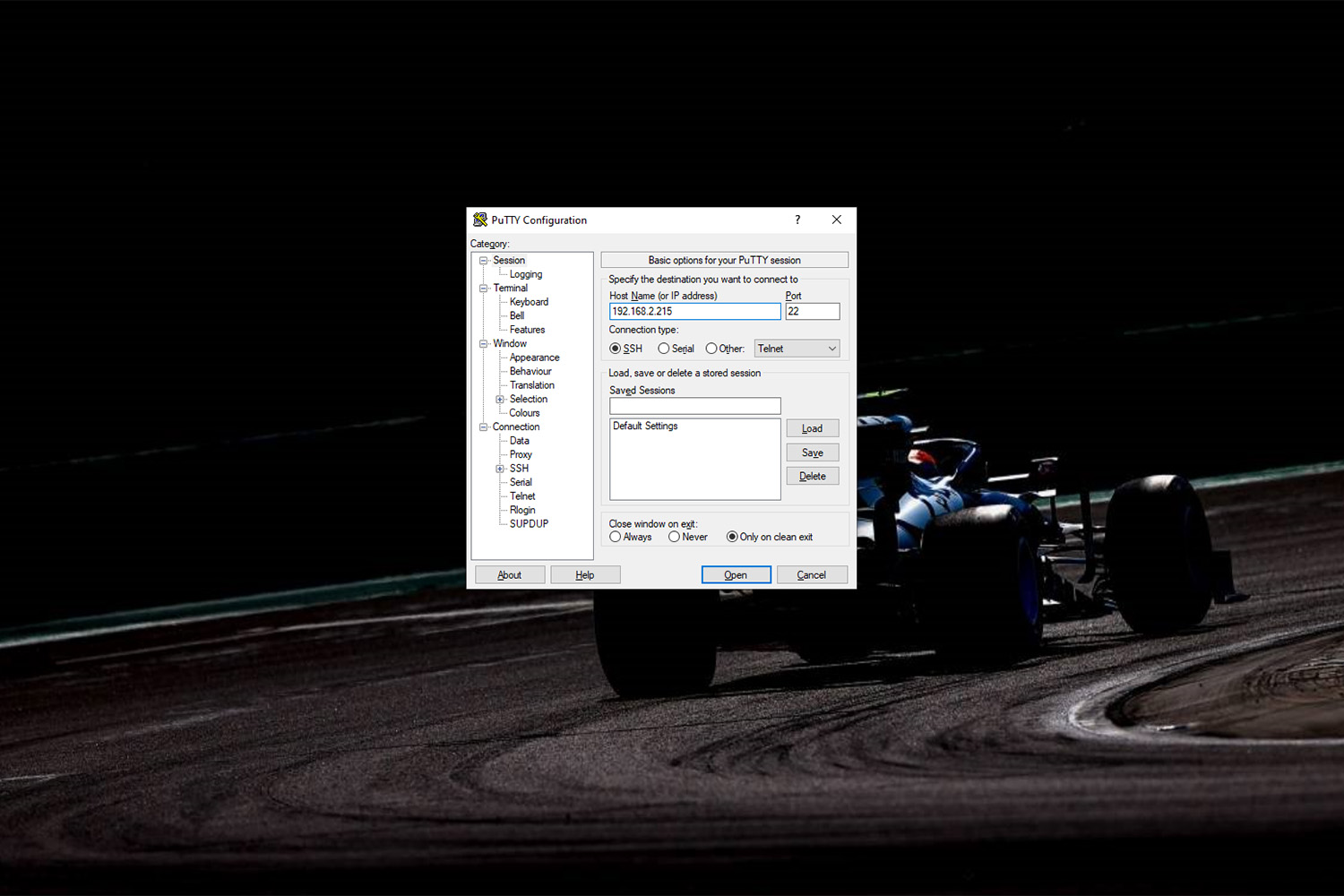Collapse the Terminal tree node

coord(483,289)
